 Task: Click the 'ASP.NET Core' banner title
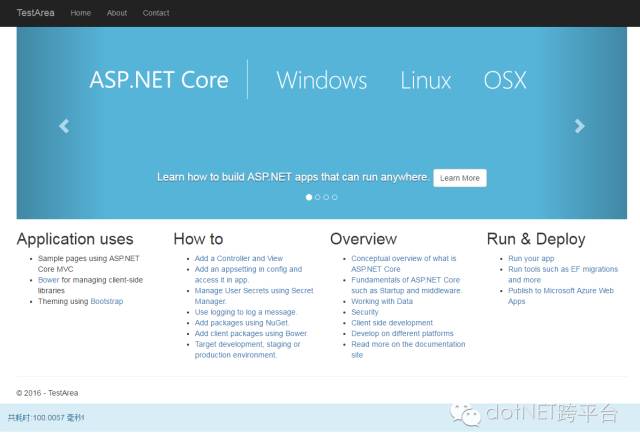[159, 80]
